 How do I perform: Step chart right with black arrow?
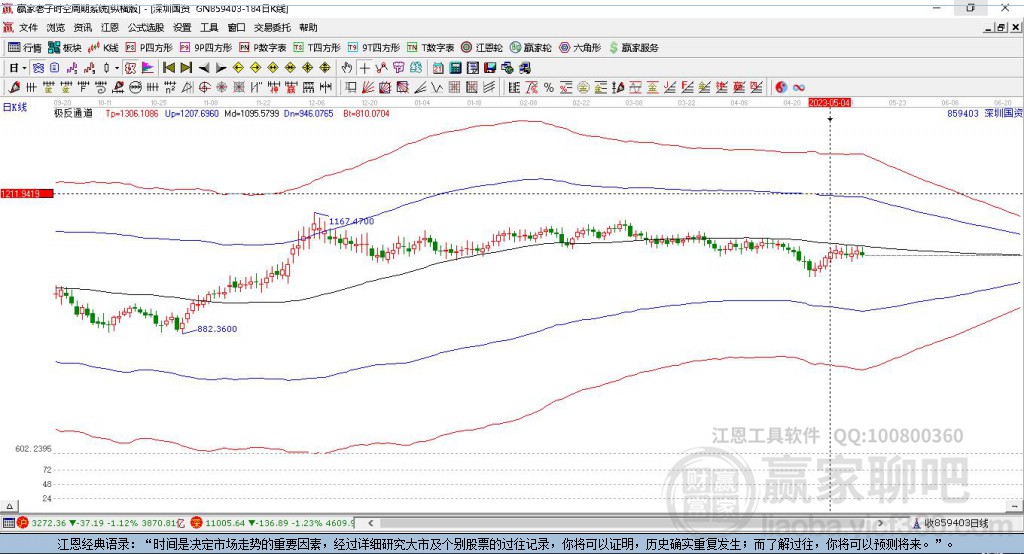coord(221,68)
